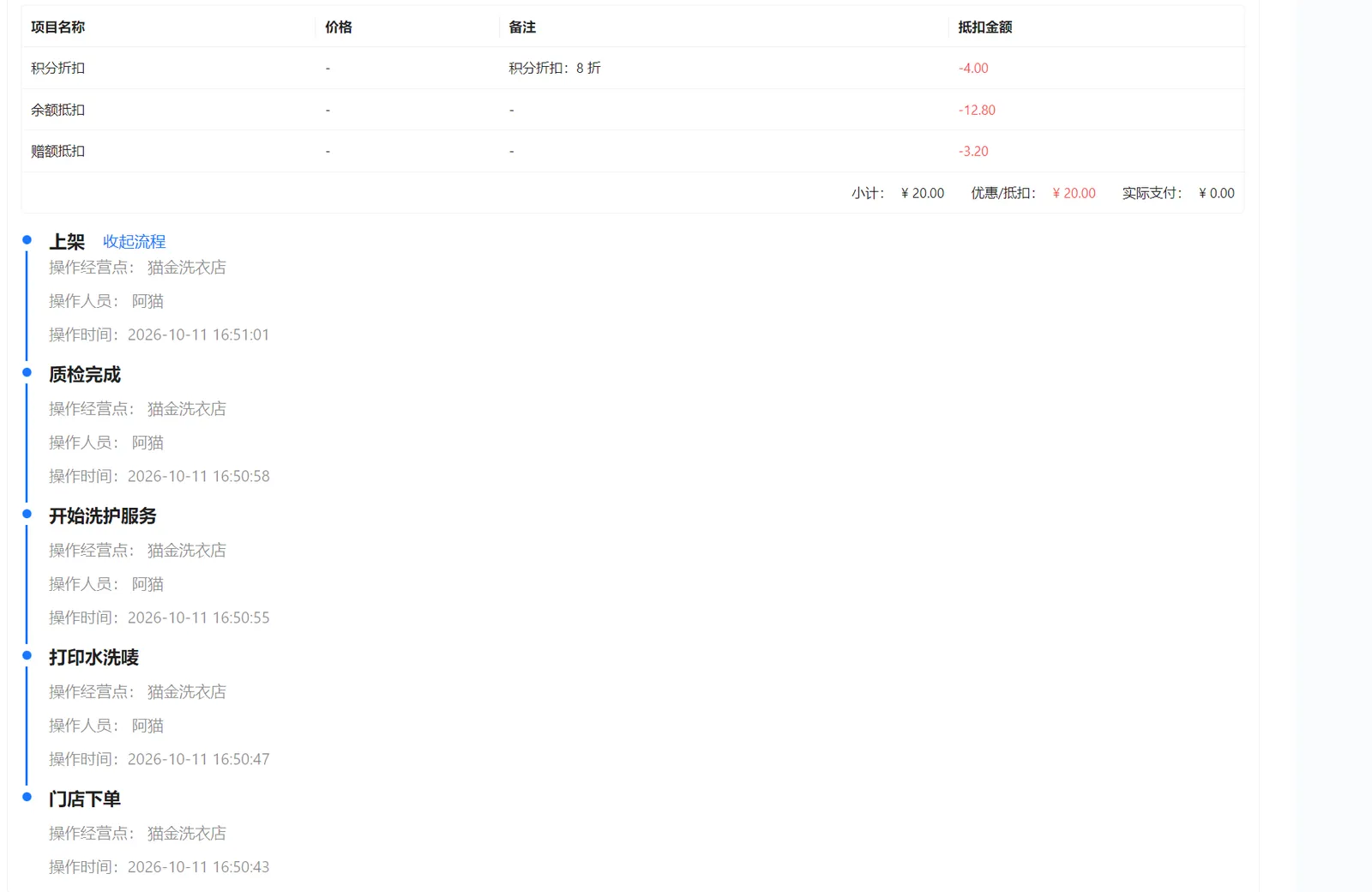Image resolution: width=1372 pixels, height=892 pixels.
Task: Click the 上架 timeline dot
Action: click(x=27, y=240)
